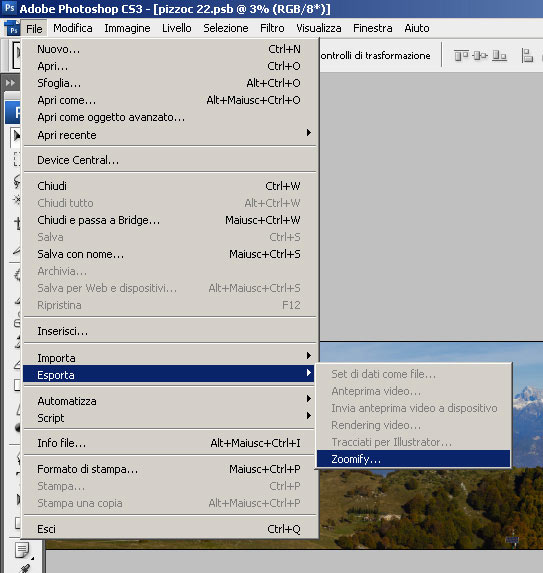This screenshot has height=573, width=543.
Task: Click Rendering video... submenu entry
Action: 413,425
